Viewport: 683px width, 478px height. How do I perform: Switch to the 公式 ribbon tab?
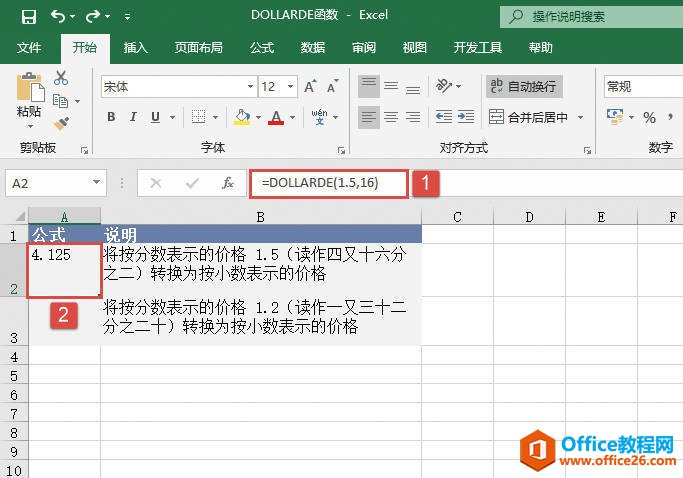(262, 47)
